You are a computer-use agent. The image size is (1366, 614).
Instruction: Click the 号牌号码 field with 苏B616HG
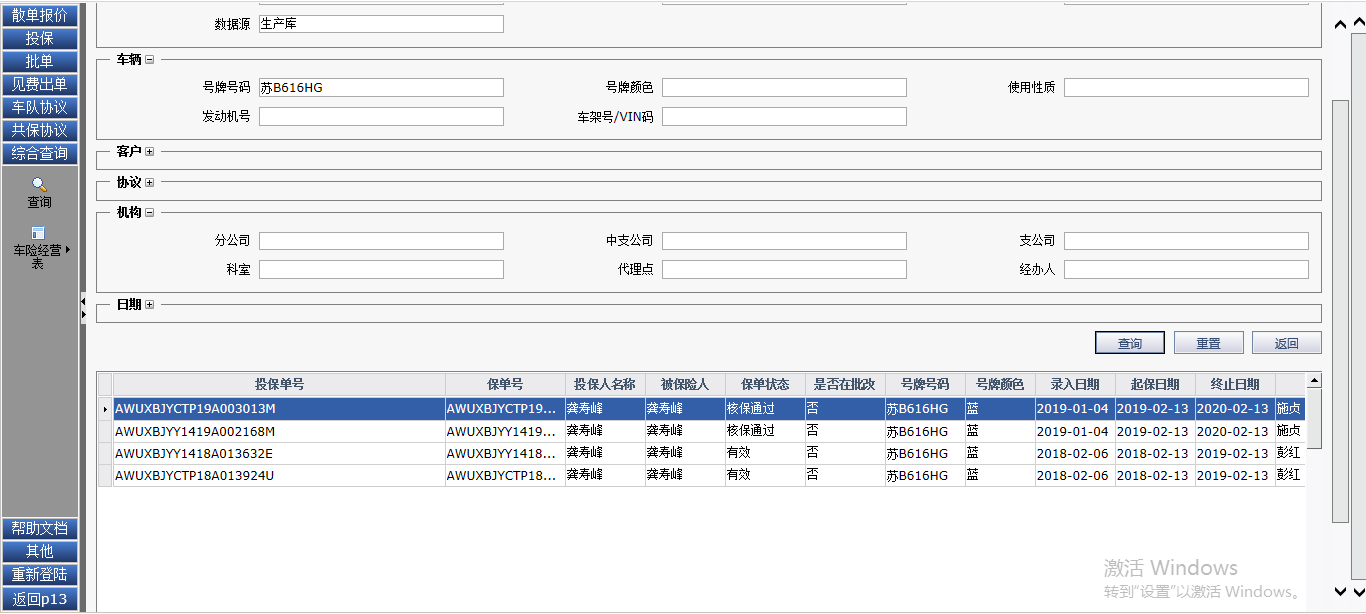(381, 88)
